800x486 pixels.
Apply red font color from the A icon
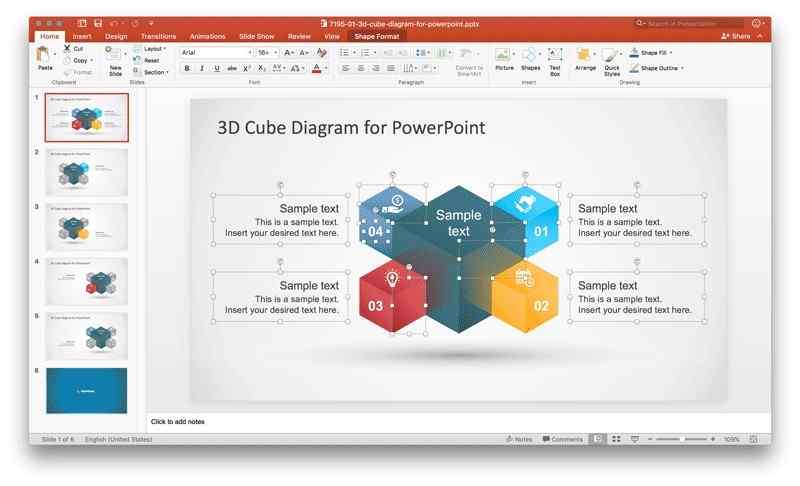316,68
